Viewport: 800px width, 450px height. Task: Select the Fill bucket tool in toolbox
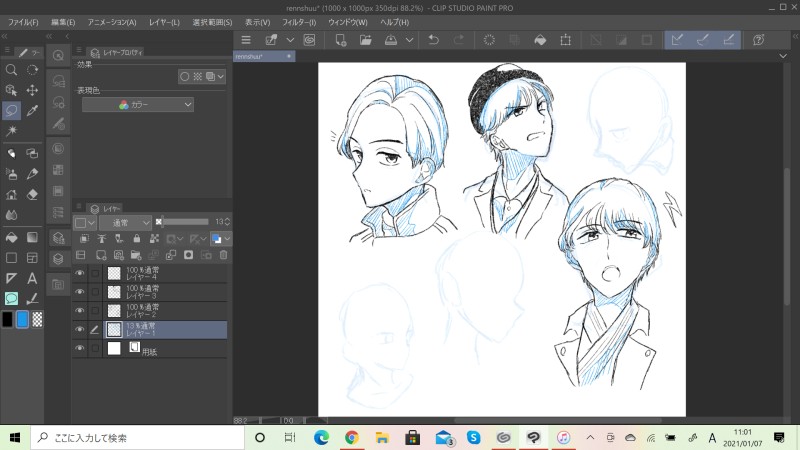tap(11, 237)
